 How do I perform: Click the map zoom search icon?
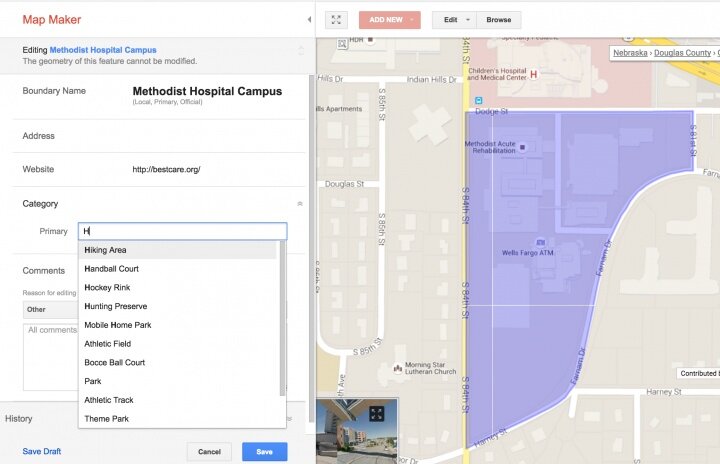(342, 44)
